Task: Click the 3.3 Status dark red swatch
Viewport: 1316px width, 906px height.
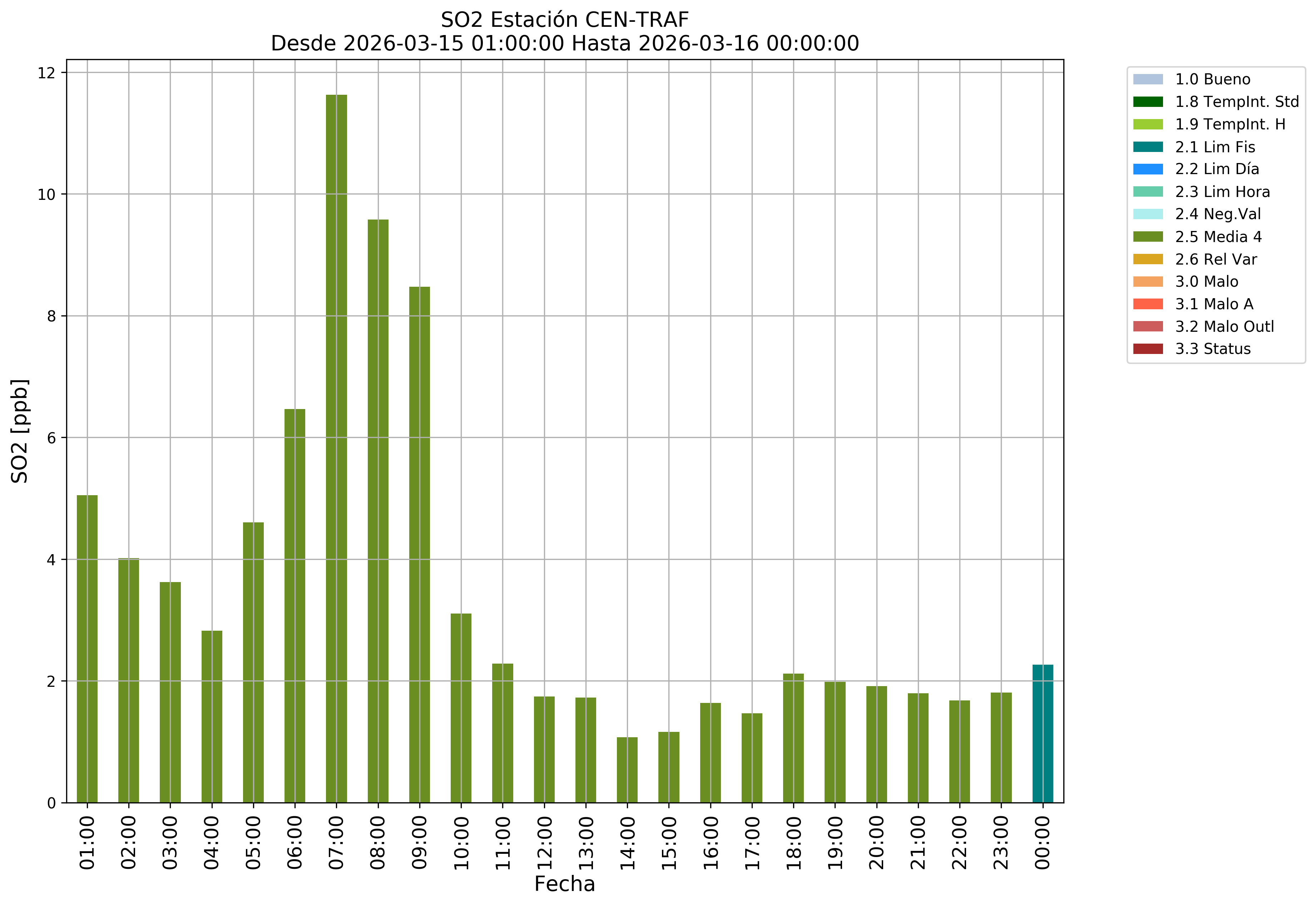Action: (1147, 349)
